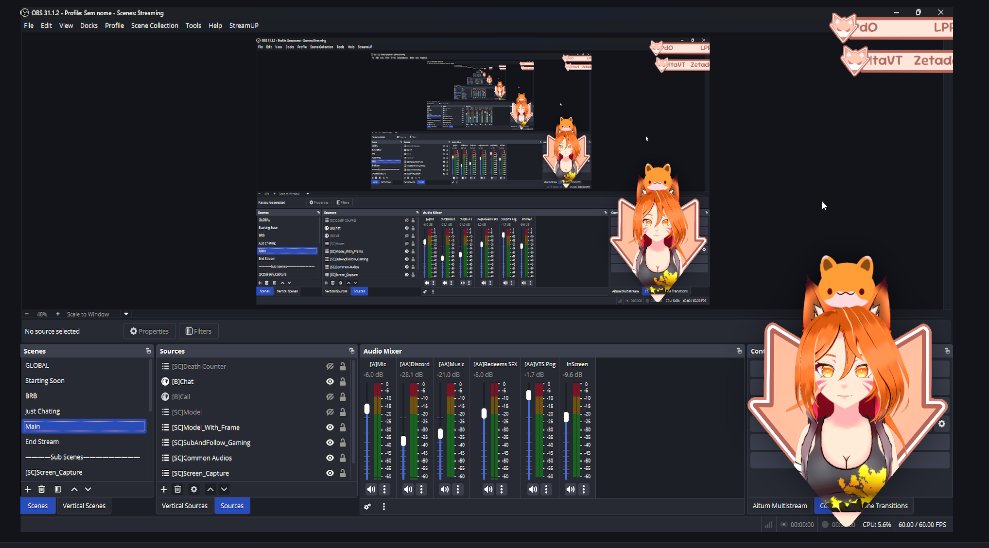Open [AA]Music channel options menu dots
The image size is (989, 548).
458,489
